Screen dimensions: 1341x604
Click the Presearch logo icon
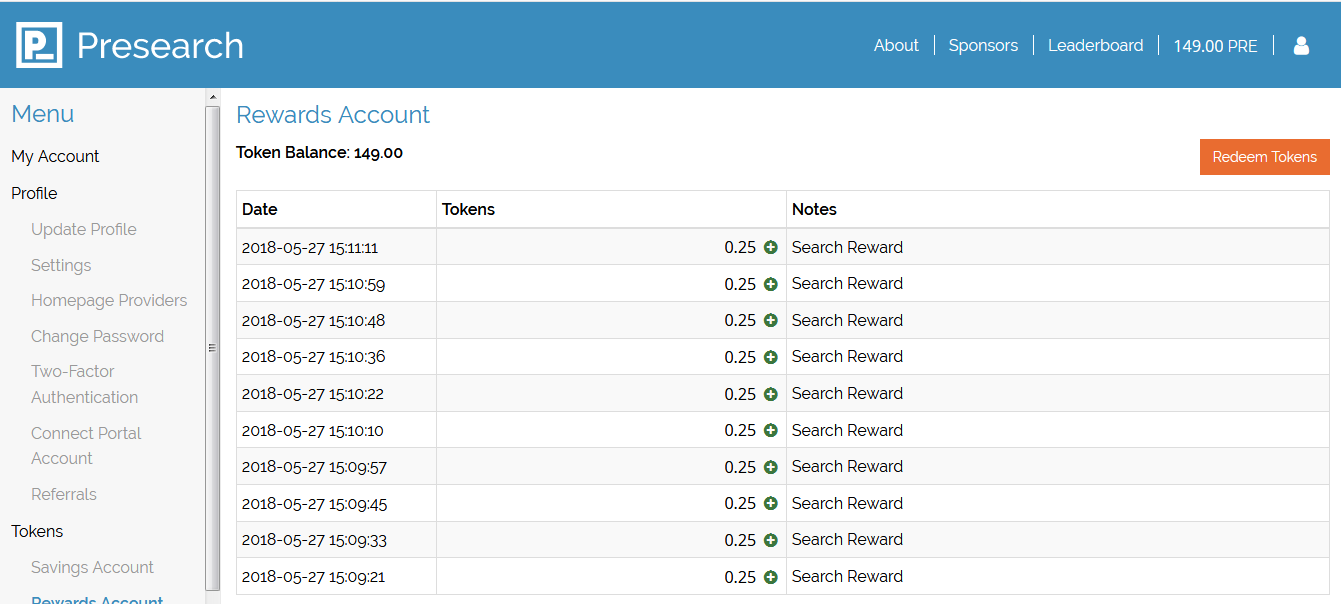tap(39, 45)
